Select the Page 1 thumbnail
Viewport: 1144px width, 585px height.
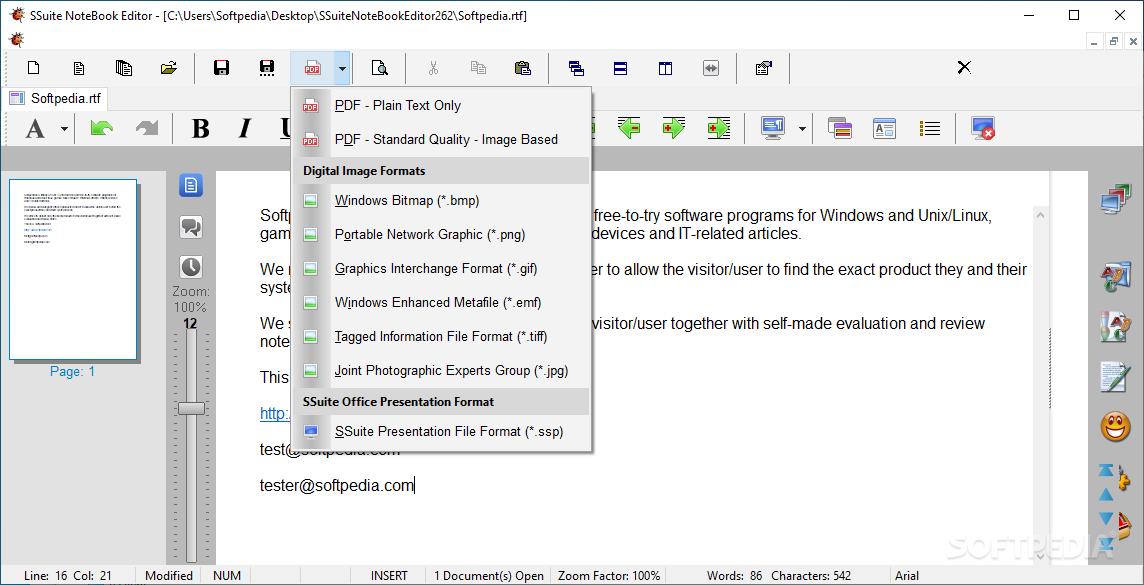(73, 270)
